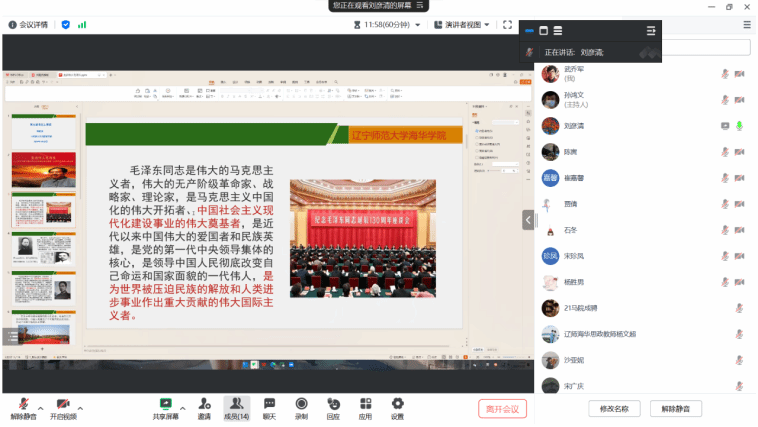Collapse the members panel with side handle
758x427 pixels.
pos(527,219)
